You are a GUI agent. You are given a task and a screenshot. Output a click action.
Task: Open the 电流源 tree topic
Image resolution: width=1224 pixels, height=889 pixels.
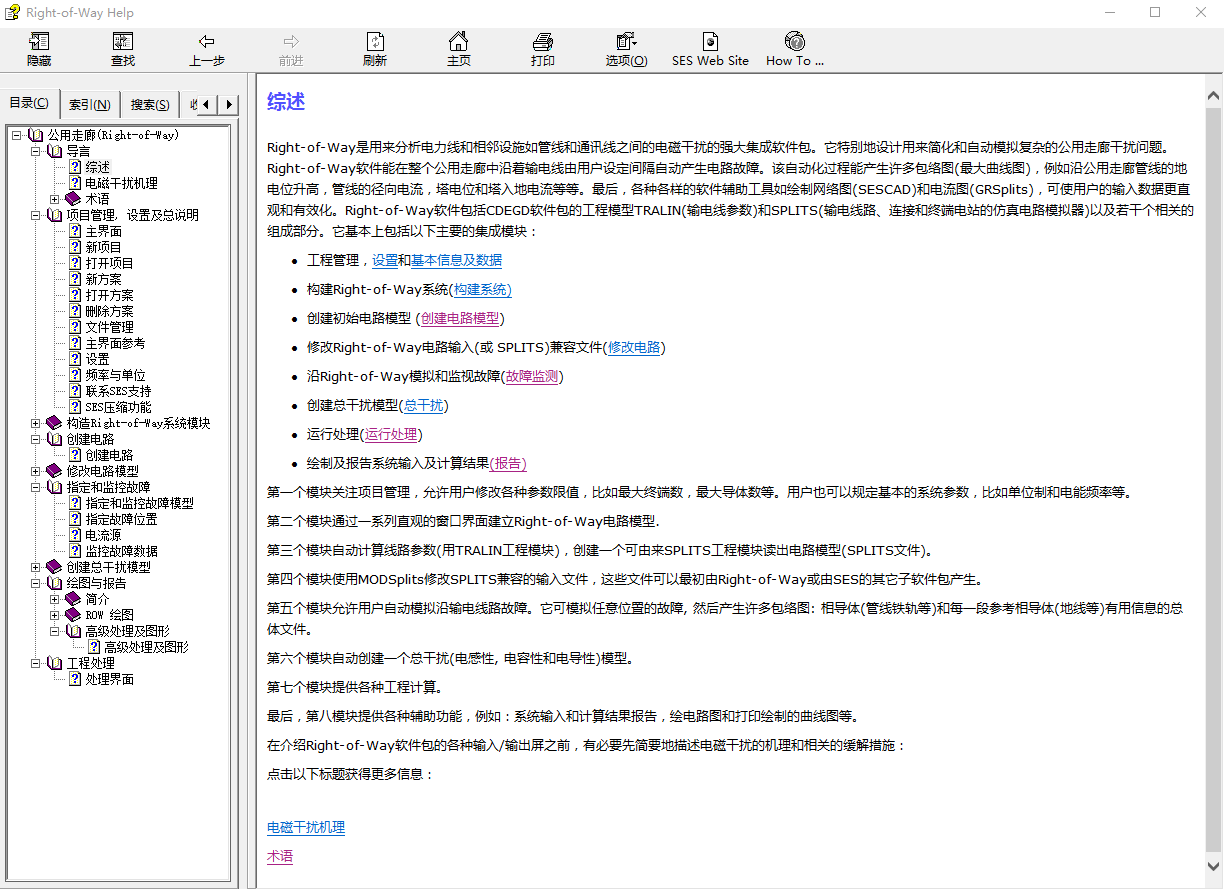point(103,535)
